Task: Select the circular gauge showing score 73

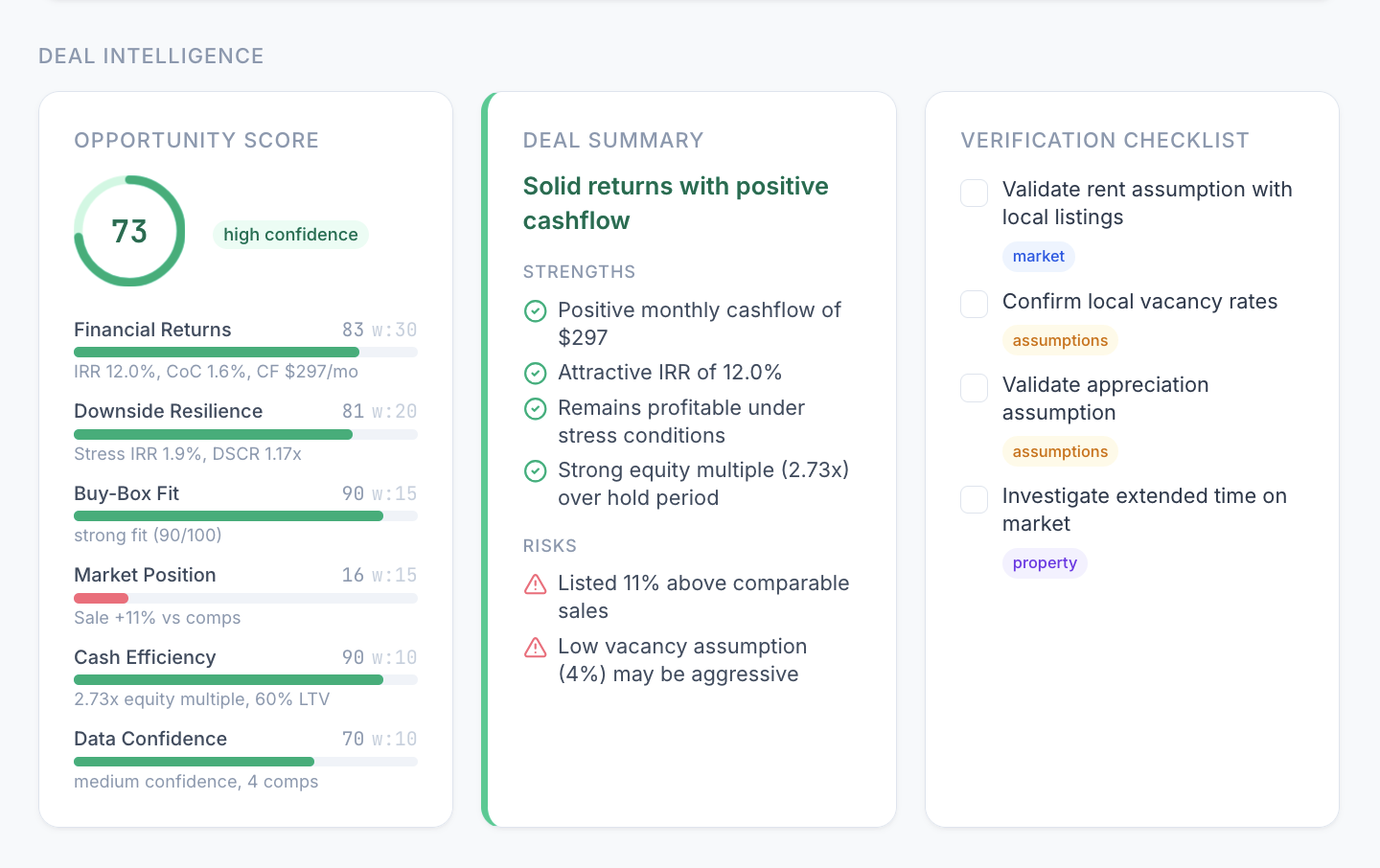Action: [129, 231]
